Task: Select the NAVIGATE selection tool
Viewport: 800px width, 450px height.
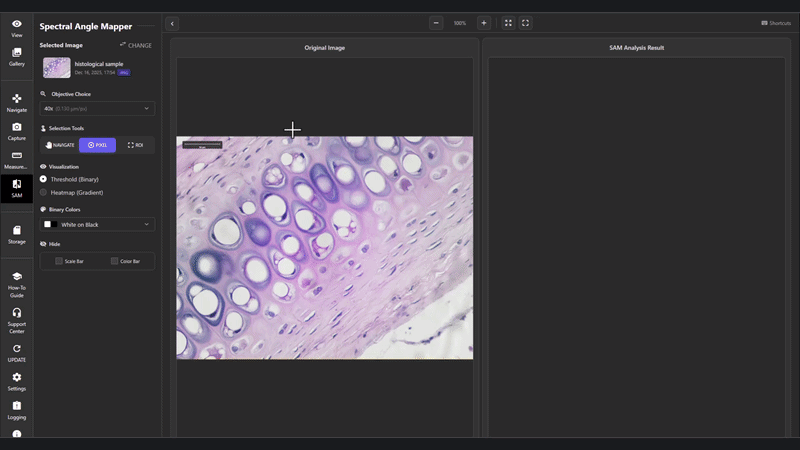Action: pyautogui.click(x=60, y=145)
